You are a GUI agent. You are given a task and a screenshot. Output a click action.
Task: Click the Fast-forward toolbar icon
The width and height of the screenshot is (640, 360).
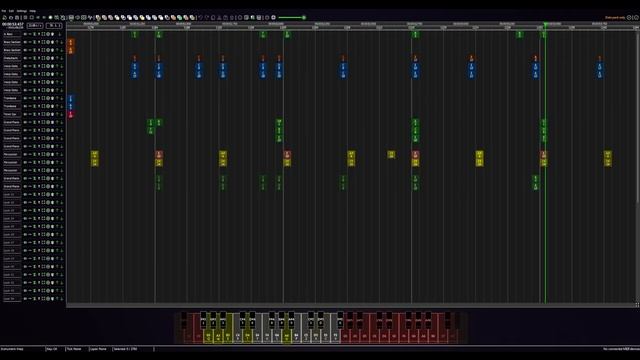44,18
